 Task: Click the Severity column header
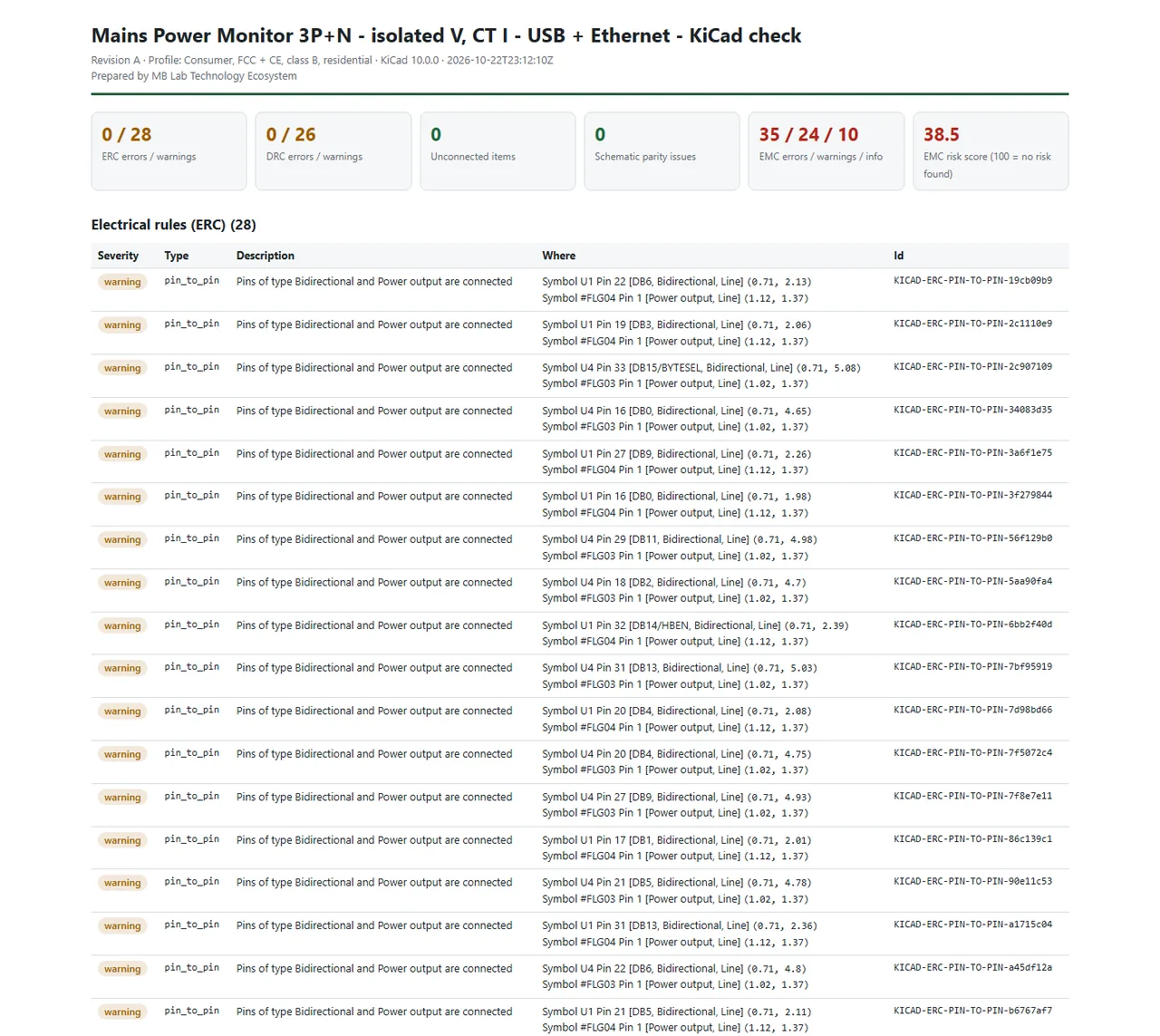pos(119,256)
